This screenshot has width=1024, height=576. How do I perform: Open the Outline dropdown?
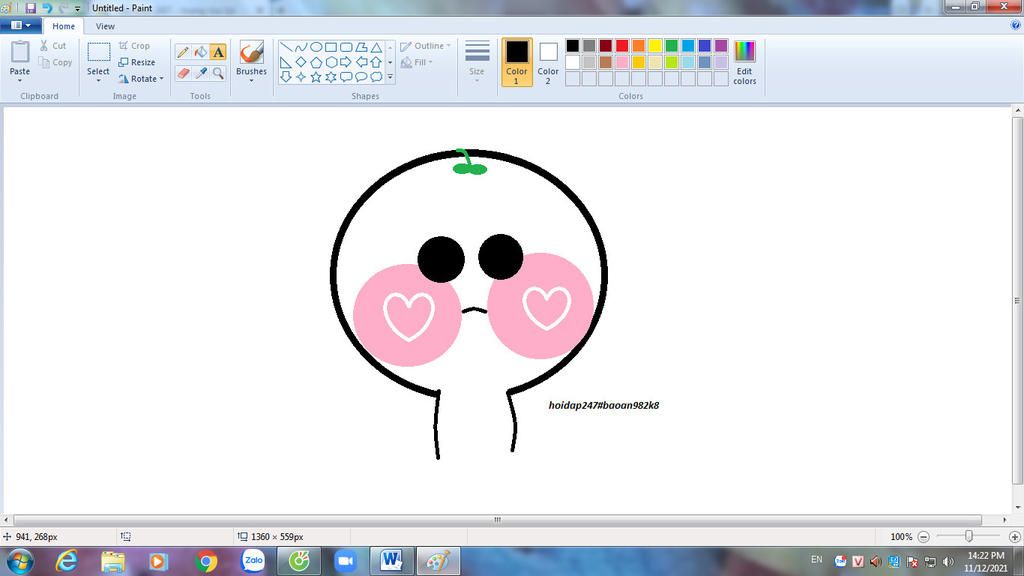(425, 46)
